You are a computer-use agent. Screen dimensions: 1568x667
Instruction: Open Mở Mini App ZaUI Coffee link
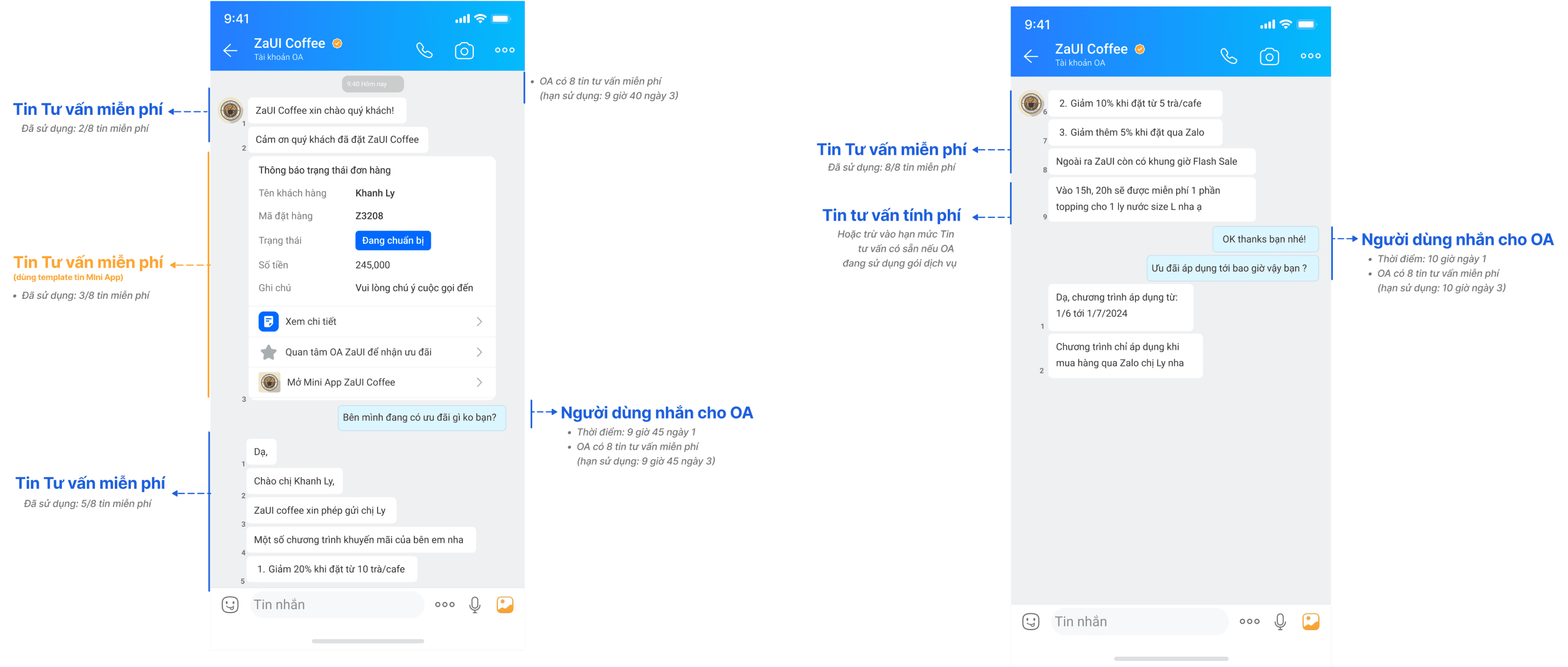372,382
